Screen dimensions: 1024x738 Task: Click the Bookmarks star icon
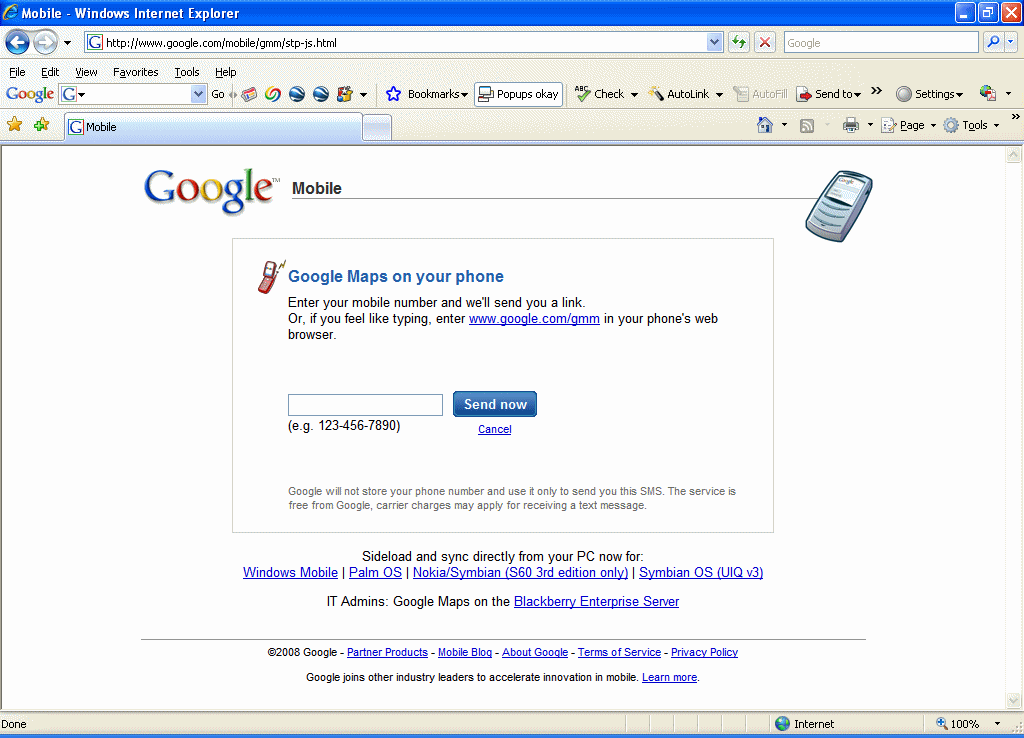[x=393, y=94]
